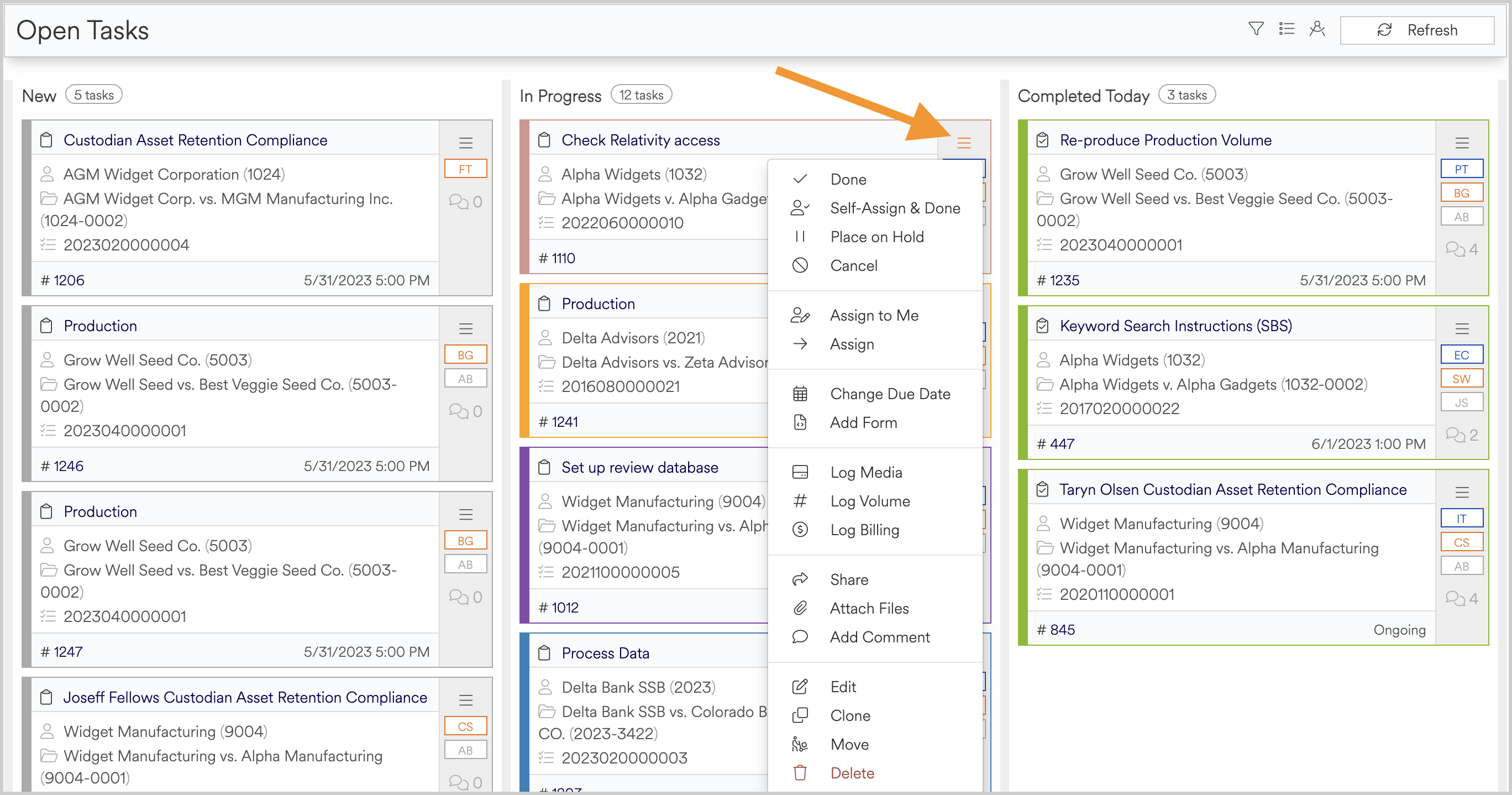The height and width of the screenshot is (795, 1512).
Task: Select Assign in the task menu
Action: tap(875, 344)
